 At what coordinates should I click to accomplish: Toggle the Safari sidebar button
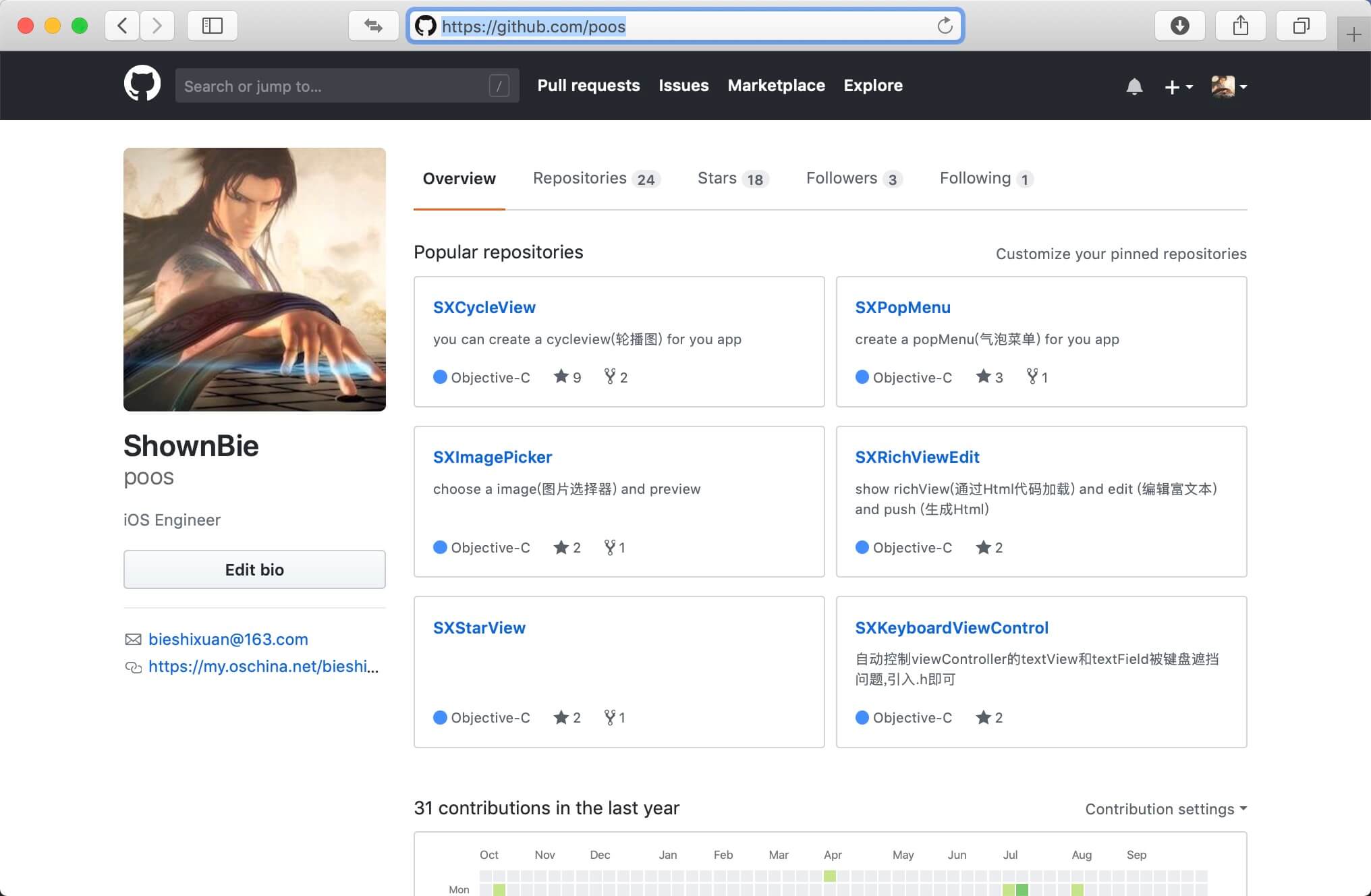[212, 26]
